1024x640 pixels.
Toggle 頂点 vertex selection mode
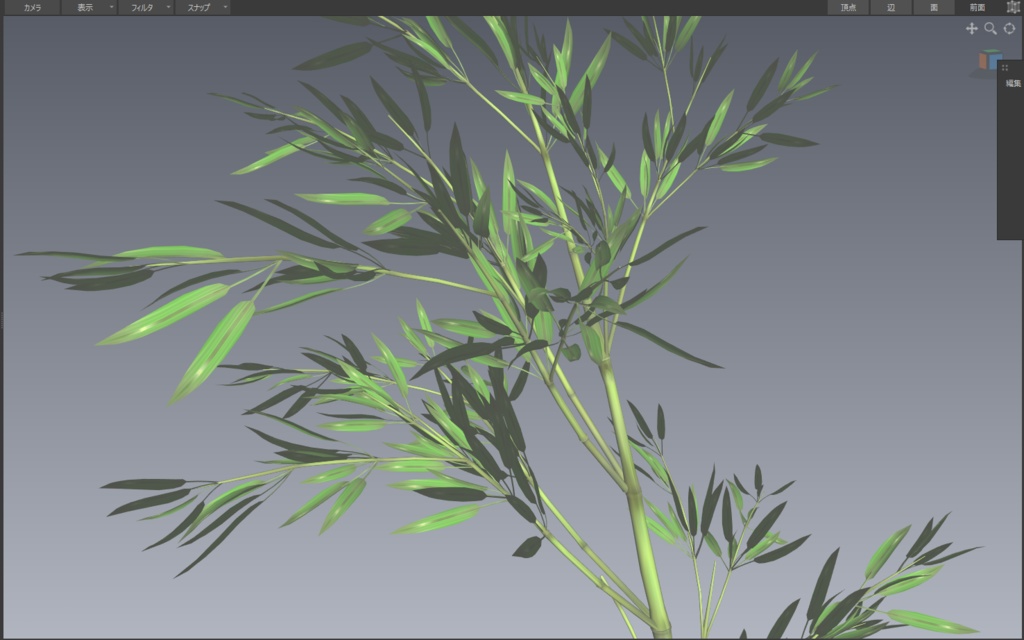[848, 7]
